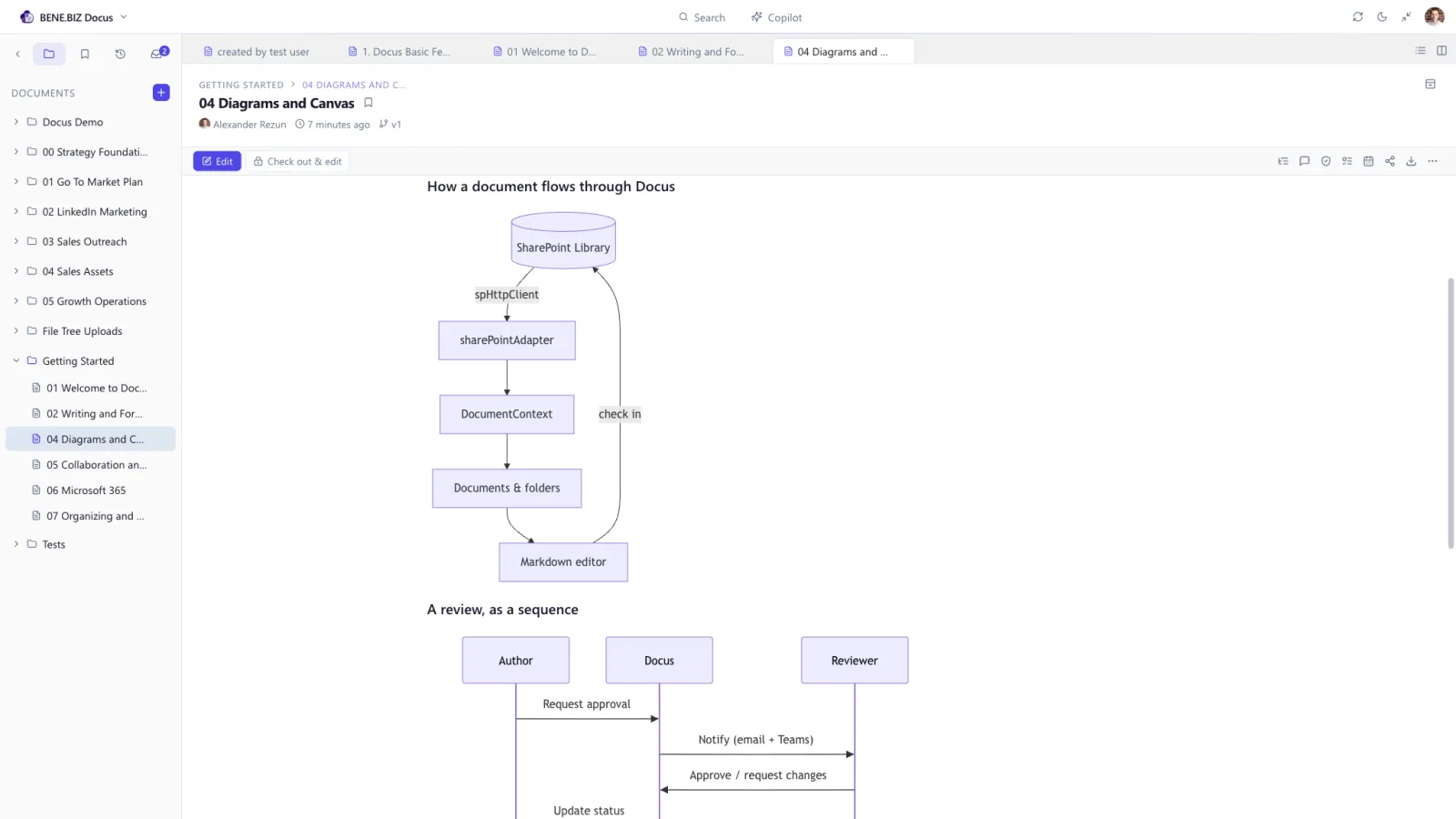
Task: Click the DocumentContext diagram node
Action: coord(507,414)
